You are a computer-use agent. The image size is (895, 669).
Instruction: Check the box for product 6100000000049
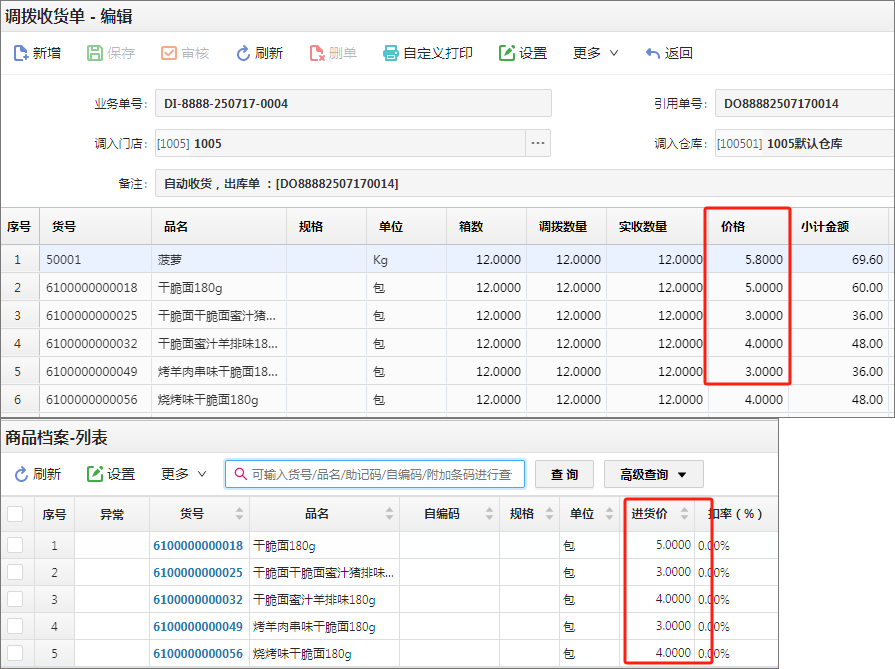15,626
